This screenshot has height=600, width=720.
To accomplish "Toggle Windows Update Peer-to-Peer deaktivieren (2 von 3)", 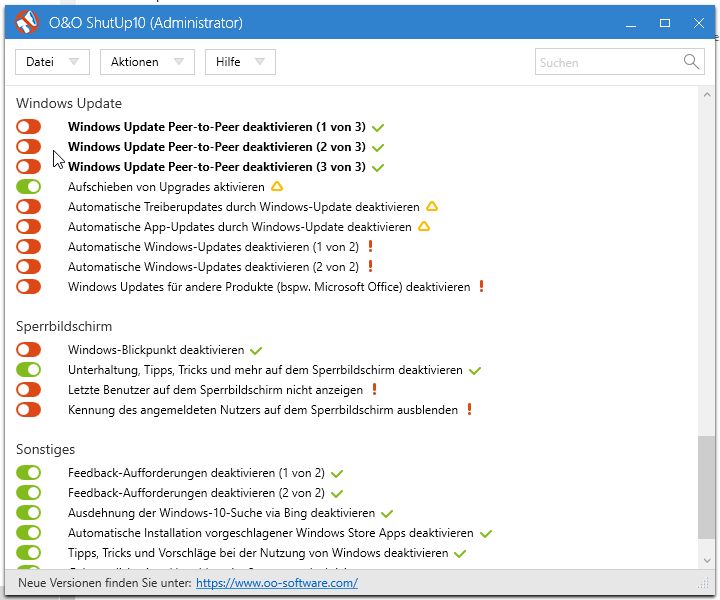I will click(28, 146).
